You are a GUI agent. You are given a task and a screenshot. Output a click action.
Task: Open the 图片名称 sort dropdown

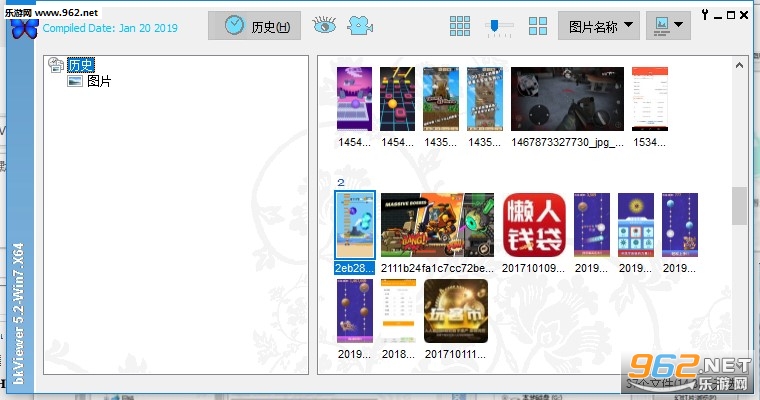tap(599, 26)
